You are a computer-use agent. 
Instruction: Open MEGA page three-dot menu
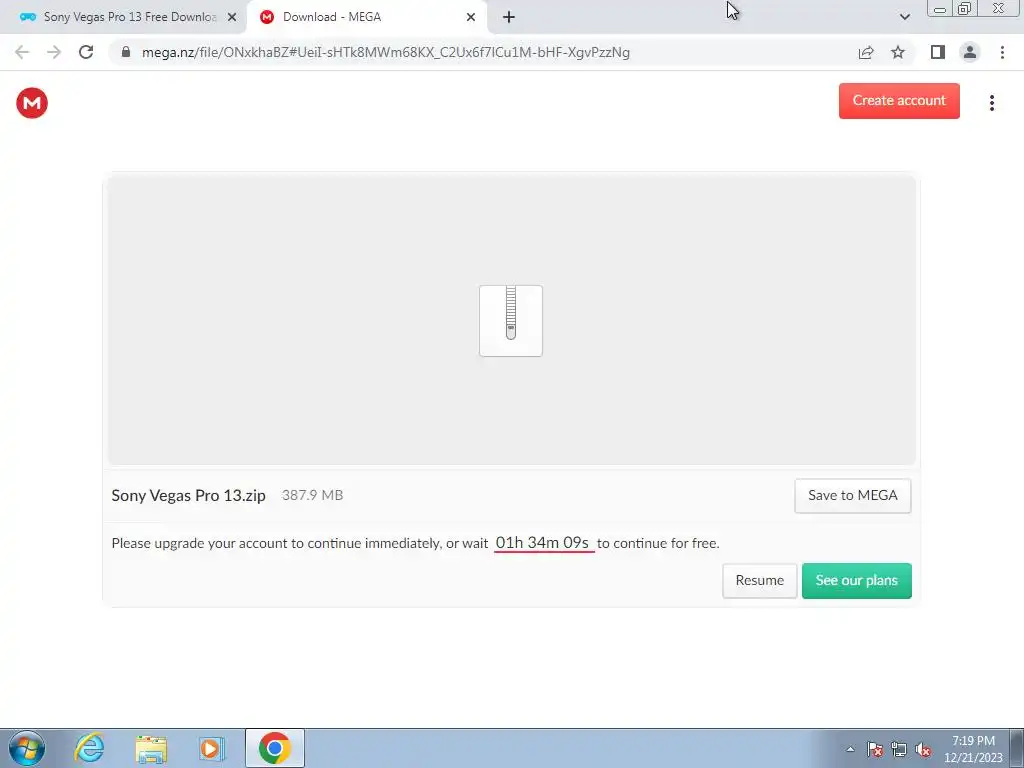991,103
